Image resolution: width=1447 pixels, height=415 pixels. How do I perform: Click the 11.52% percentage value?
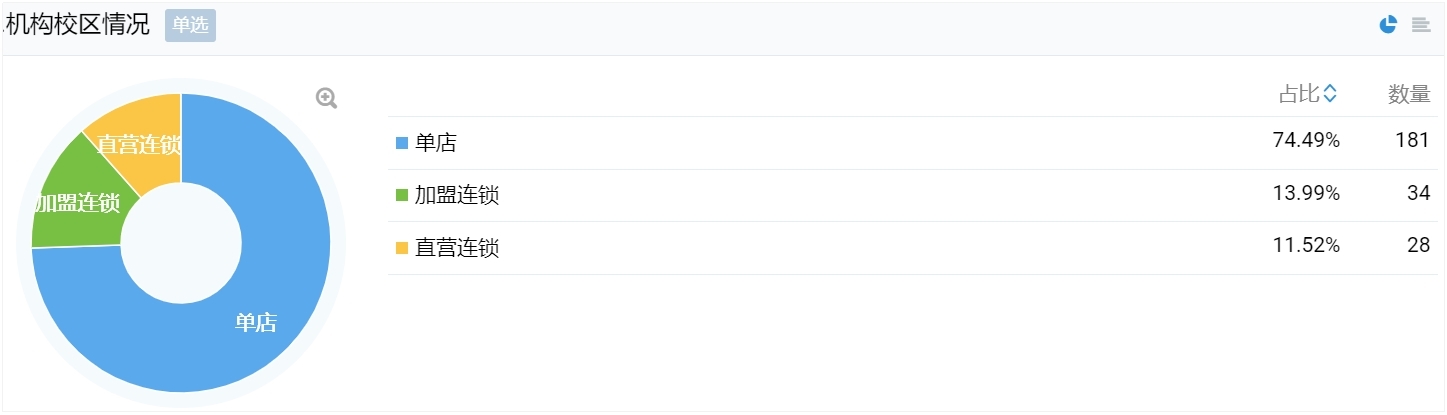[x=1306, y=246]
